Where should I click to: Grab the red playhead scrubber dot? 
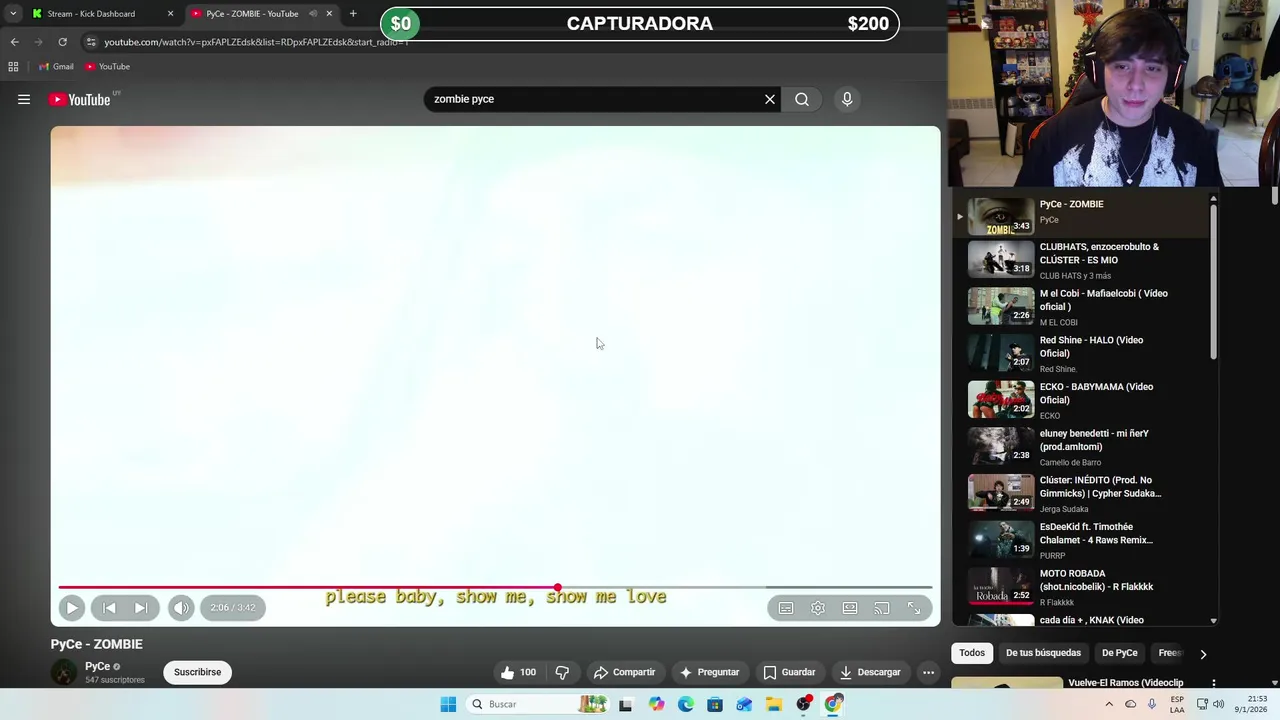(x=557, y=588)
